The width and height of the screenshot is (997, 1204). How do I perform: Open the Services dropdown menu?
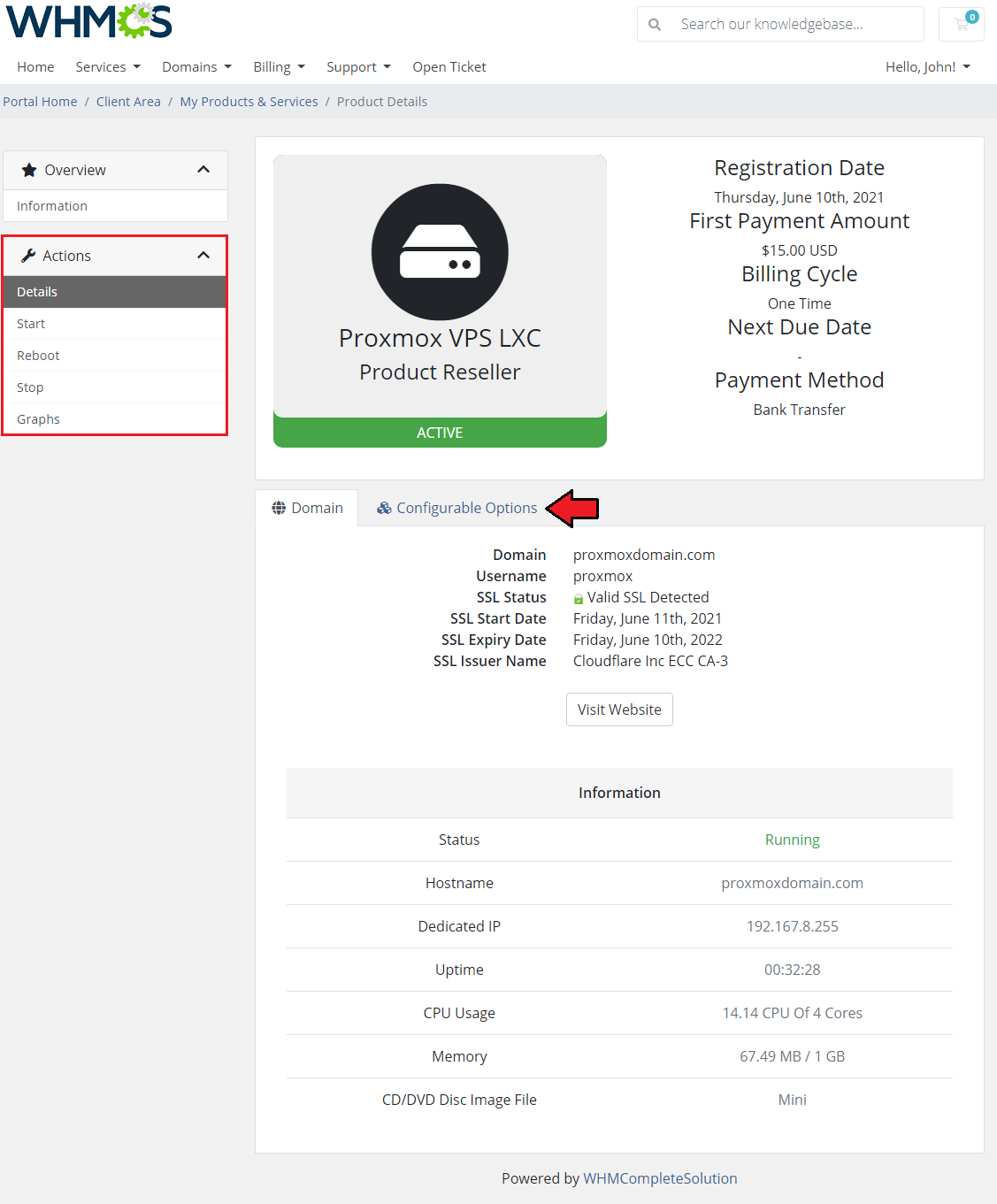point(108,67)
